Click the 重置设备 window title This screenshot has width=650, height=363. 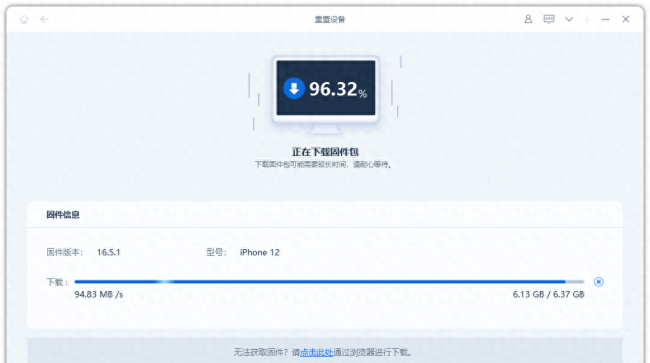point(330,19)
